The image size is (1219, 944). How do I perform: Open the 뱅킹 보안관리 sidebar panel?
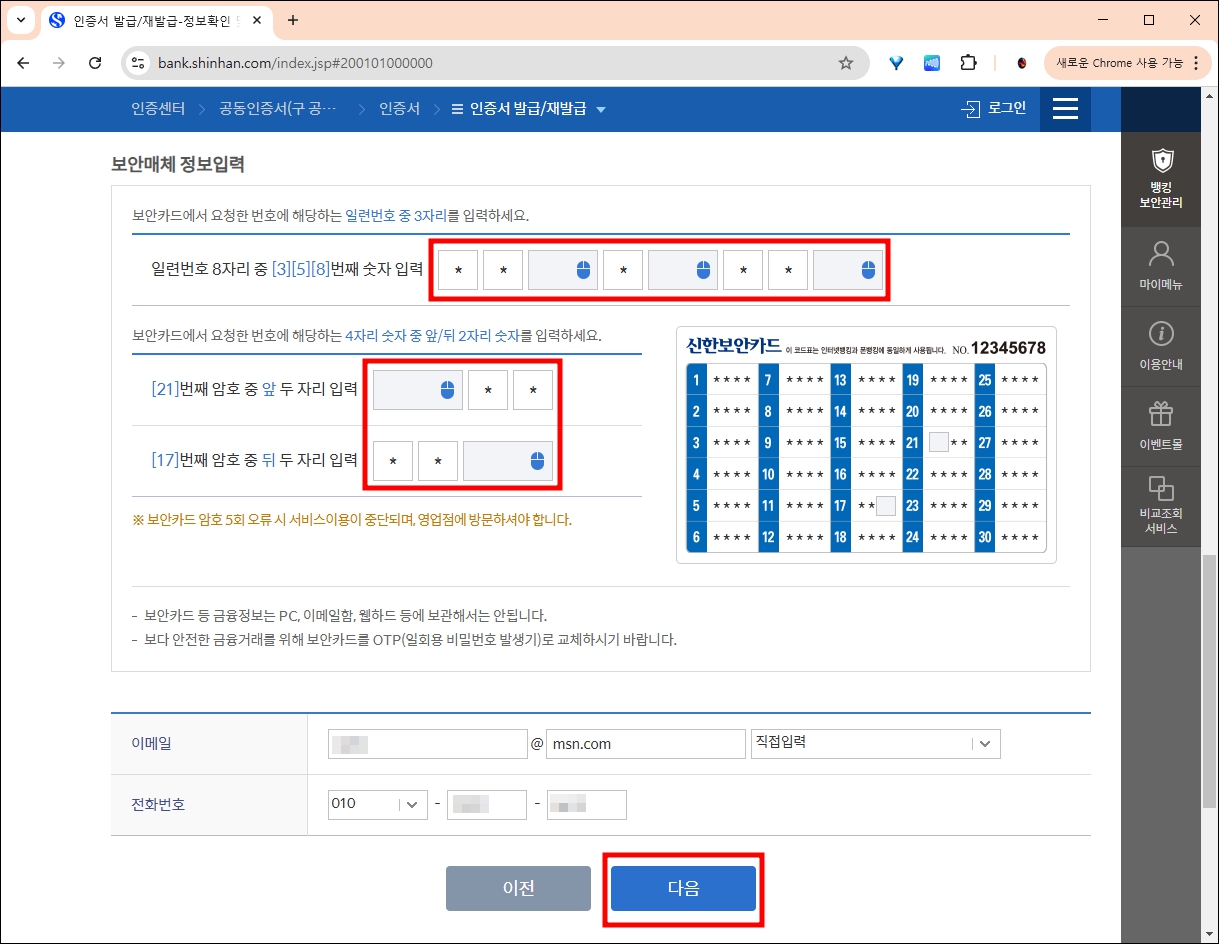pos(1160,178)
